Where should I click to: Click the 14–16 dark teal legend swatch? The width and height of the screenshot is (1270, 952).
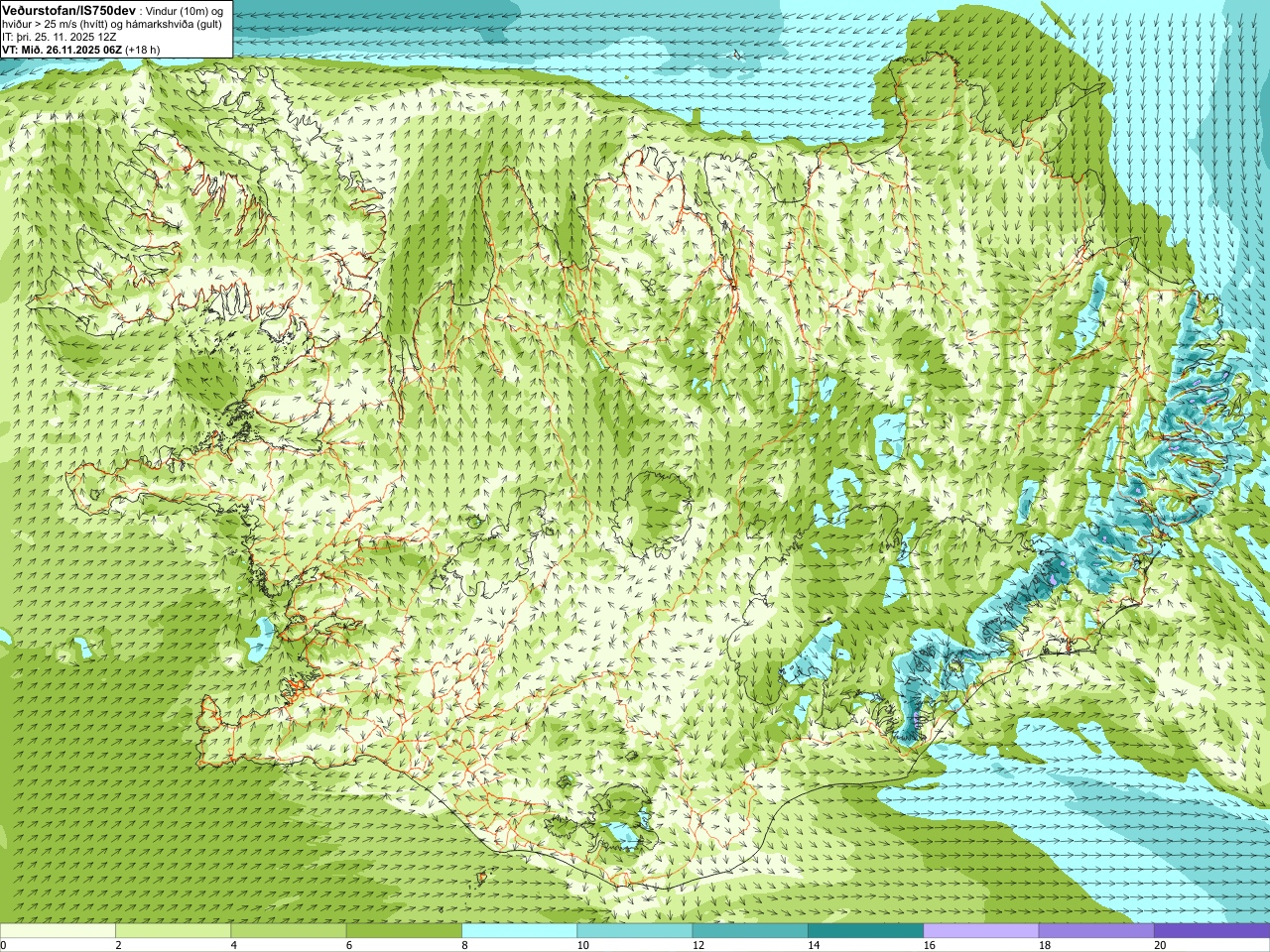865,931
